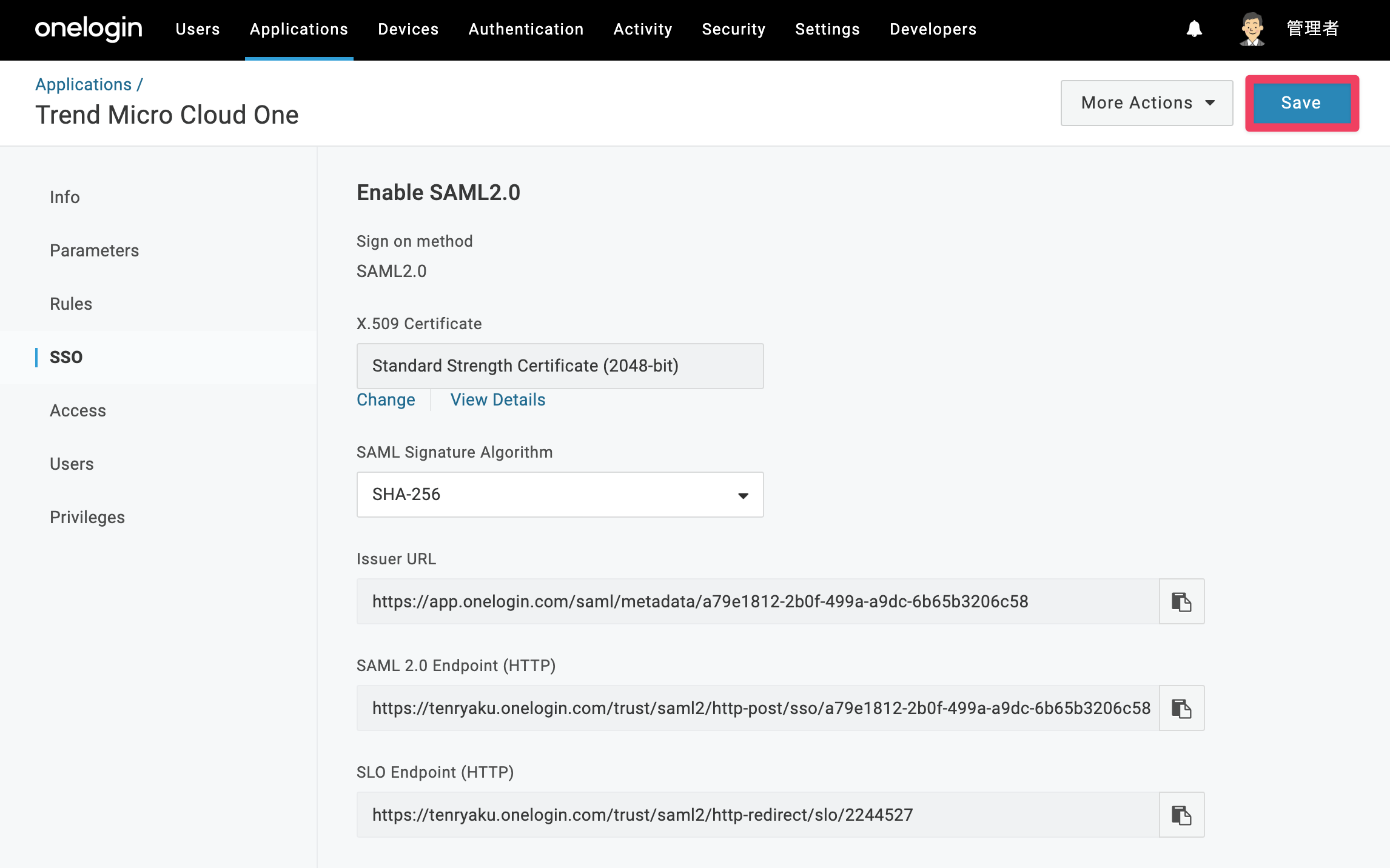Select the Privileges sidebar tab
The width and height of the screenshot is (1390, 868).
pyautogui.click(x=87, y=517)
